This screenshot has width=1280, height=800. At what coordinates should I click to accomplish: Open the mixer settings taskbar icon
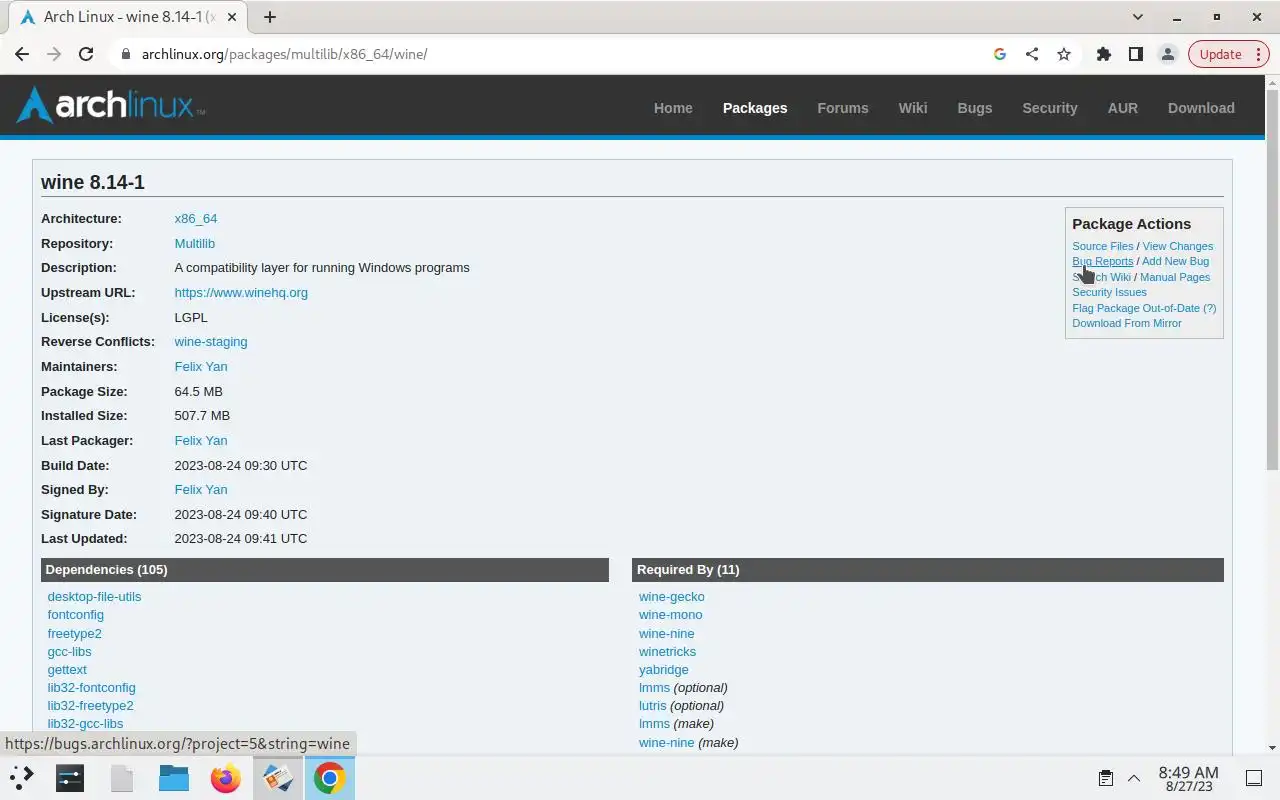(70, 777)
